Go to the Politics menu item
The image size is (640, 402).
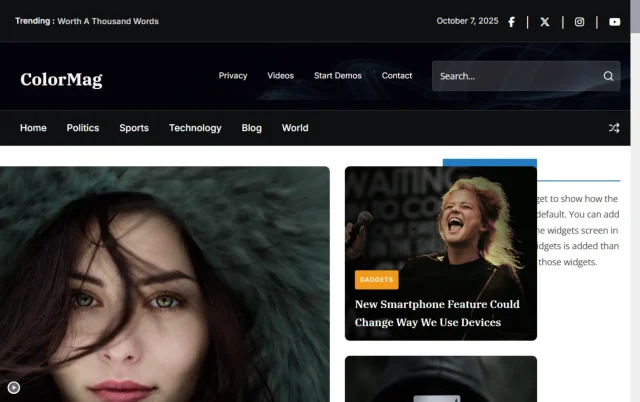[83, 128]
